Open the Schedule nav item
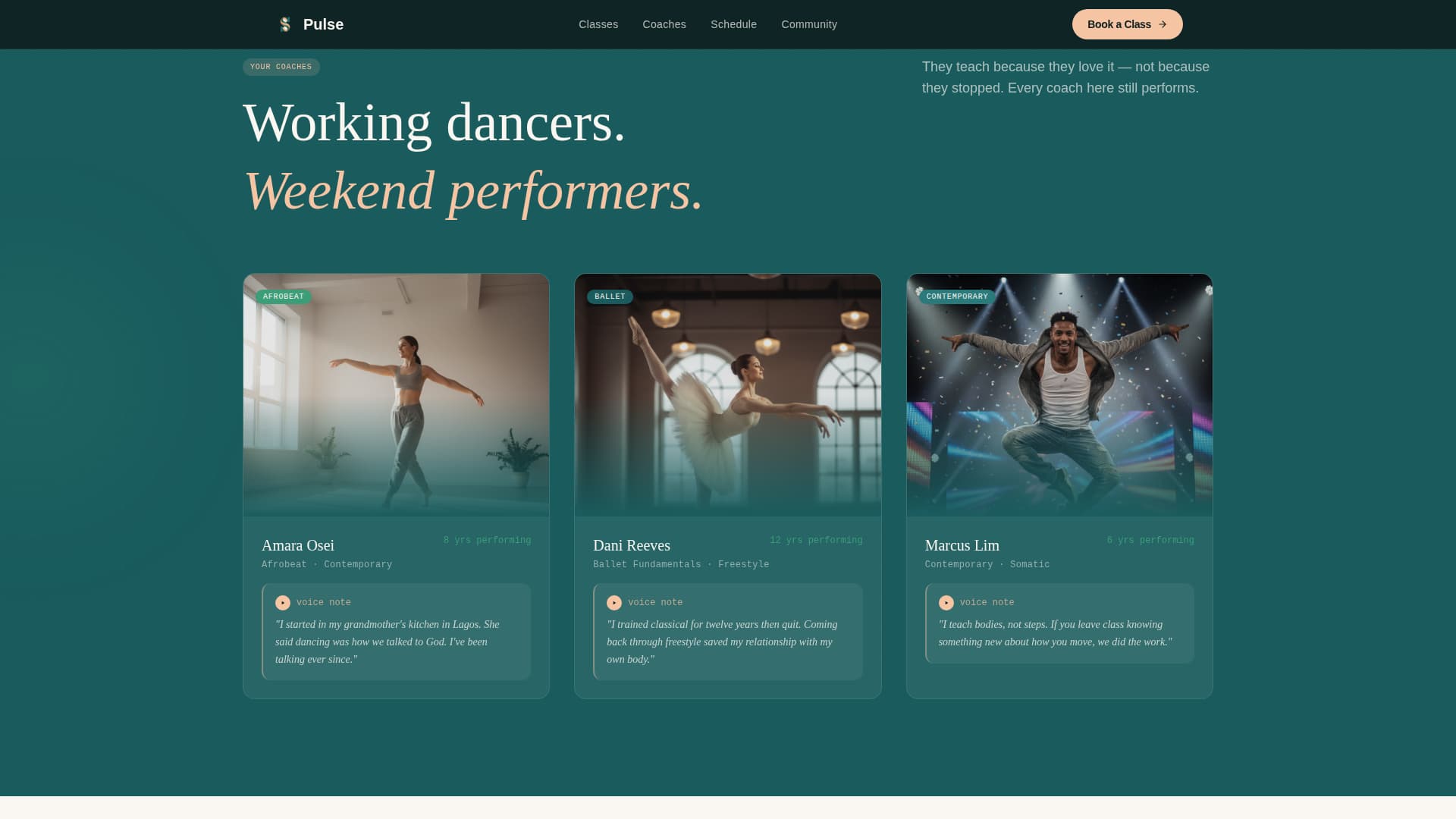This screenshot has width=1456, height=819. [733, 24]
